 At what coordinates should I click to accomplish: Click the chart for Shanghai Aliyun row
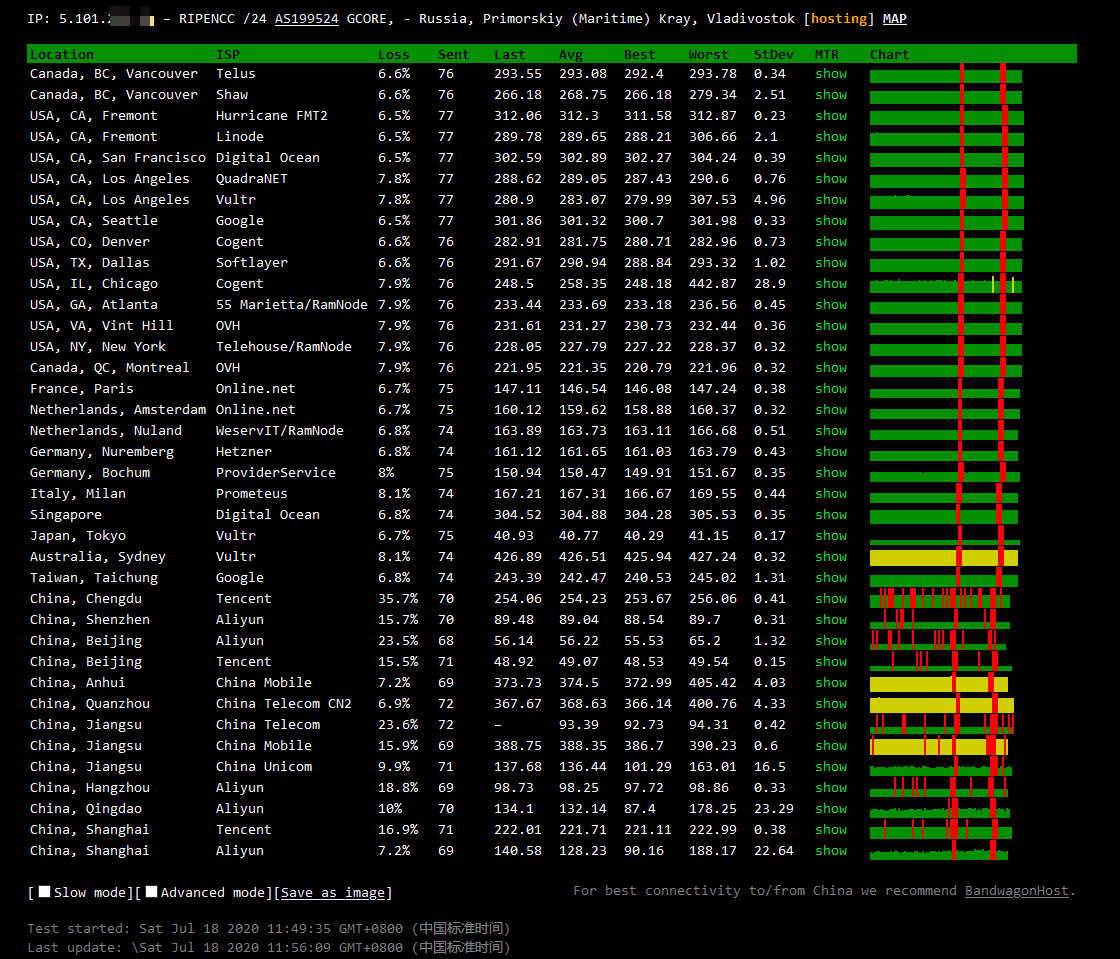pyautogui.click(x=939, y=852)
